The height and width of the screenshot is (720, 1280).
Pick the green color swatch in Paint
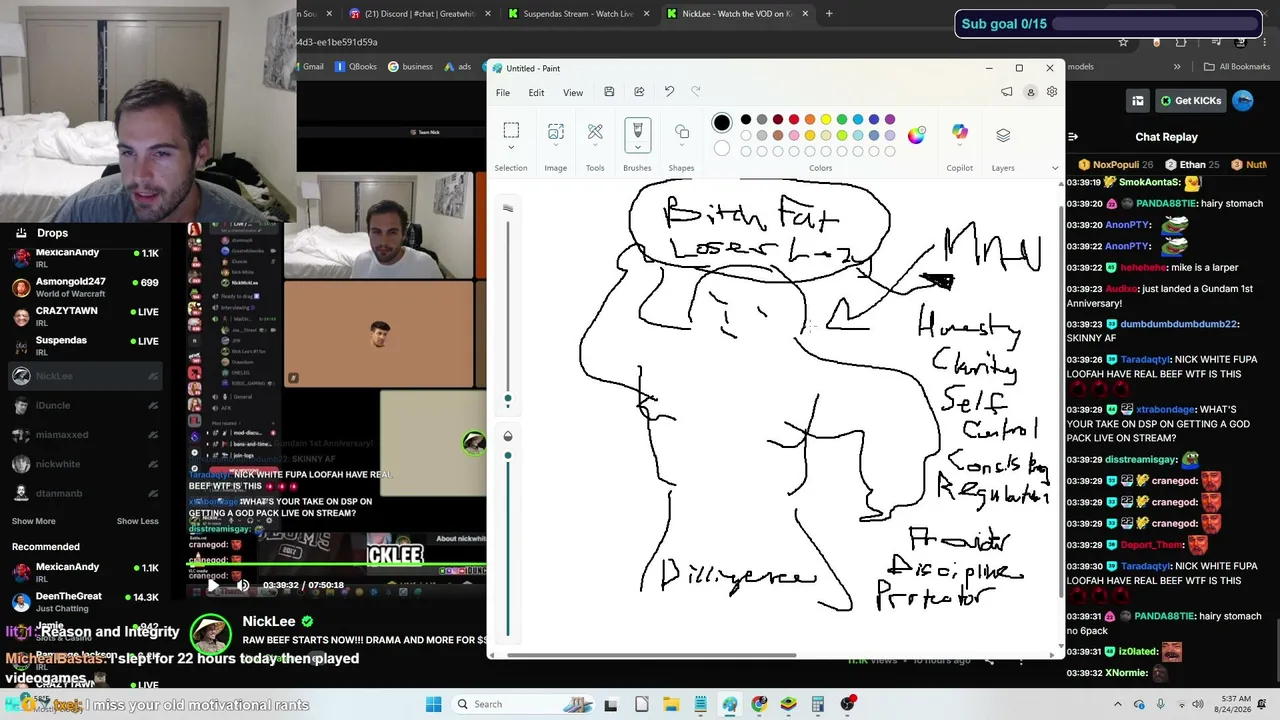click(841, 120)
